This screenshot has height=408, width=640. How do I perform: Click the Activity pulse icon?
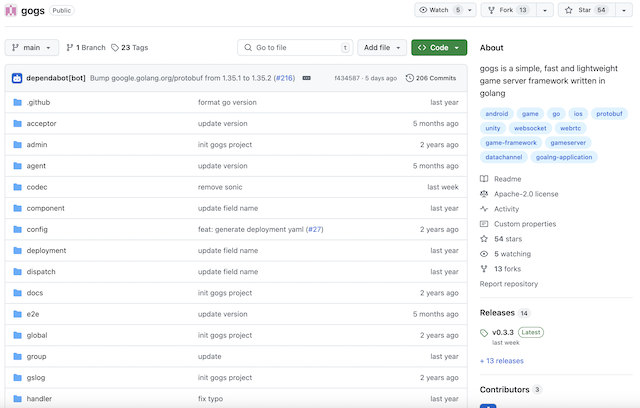pyautogui.click(x=484, y=209)
